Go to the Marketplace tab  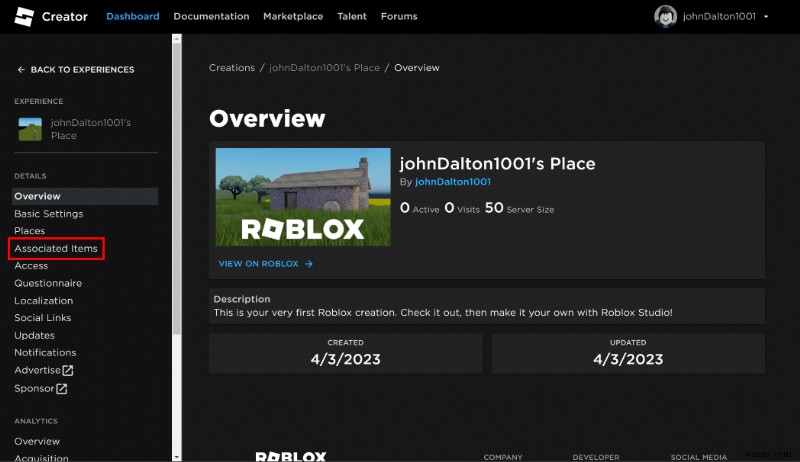click(x=293, y=16)
